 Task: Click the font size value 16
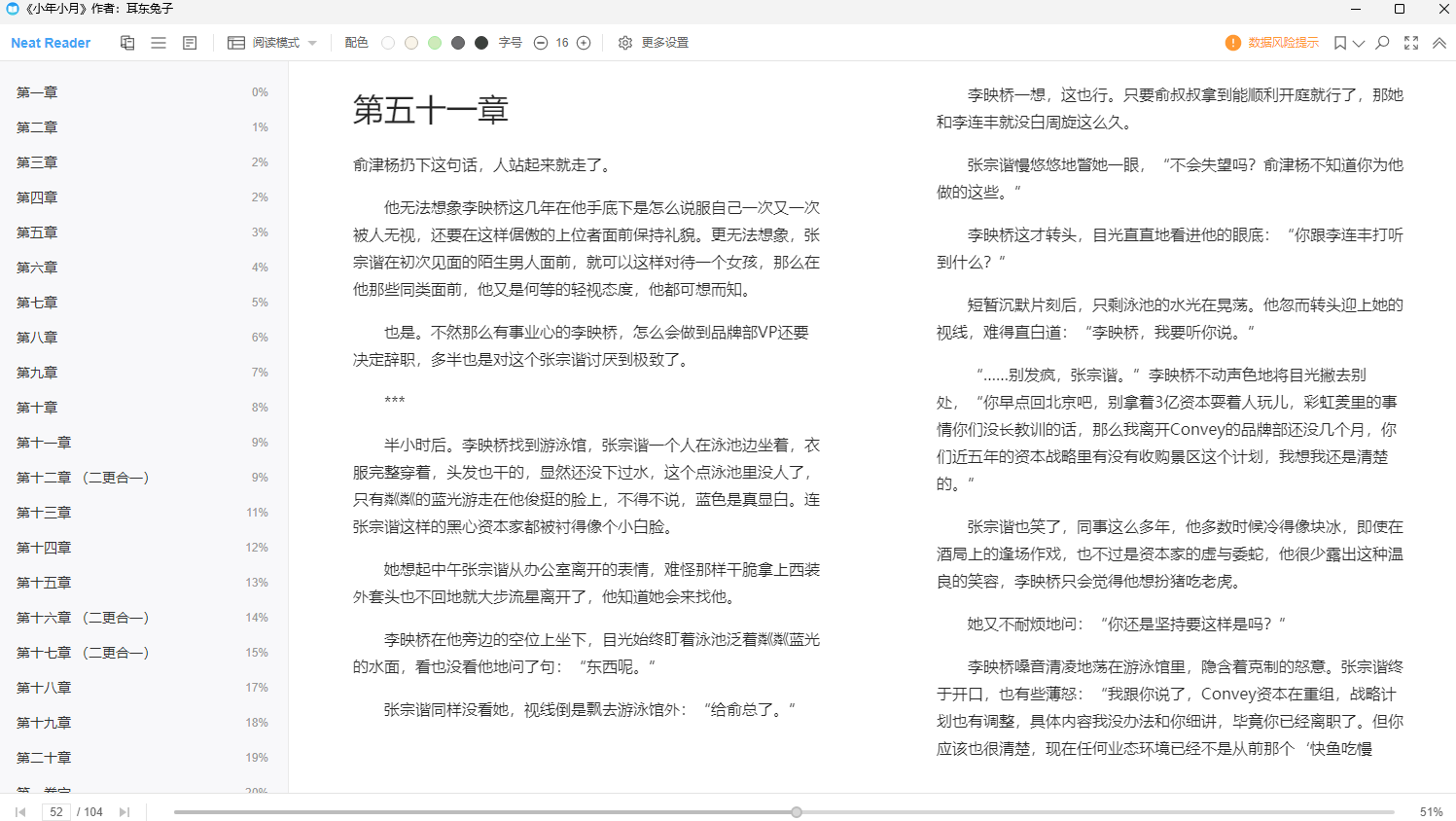tap(562, 43)
